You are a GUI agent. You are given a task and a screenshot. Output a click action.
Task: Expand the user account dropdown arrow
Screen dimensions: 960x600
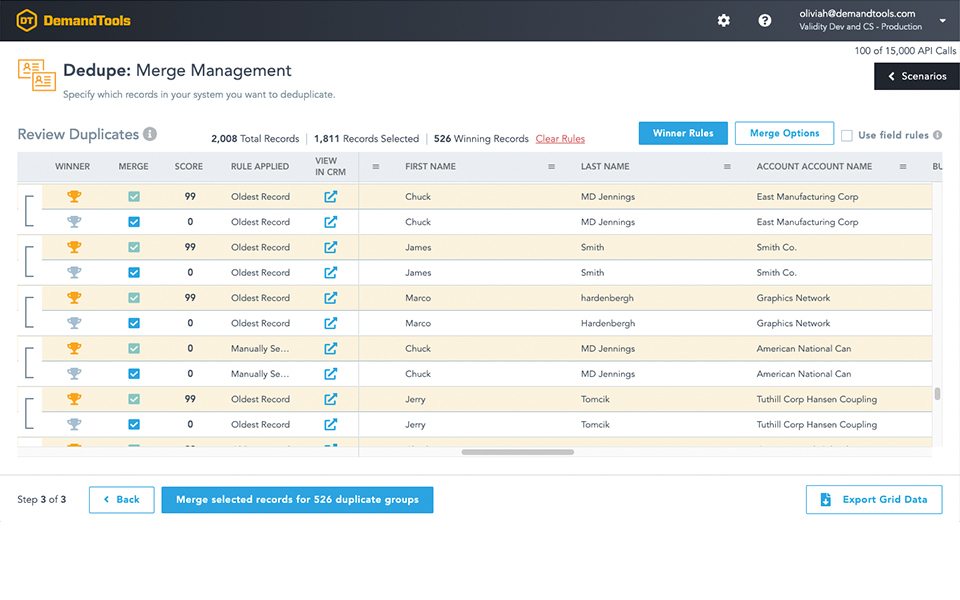point(942,21)
